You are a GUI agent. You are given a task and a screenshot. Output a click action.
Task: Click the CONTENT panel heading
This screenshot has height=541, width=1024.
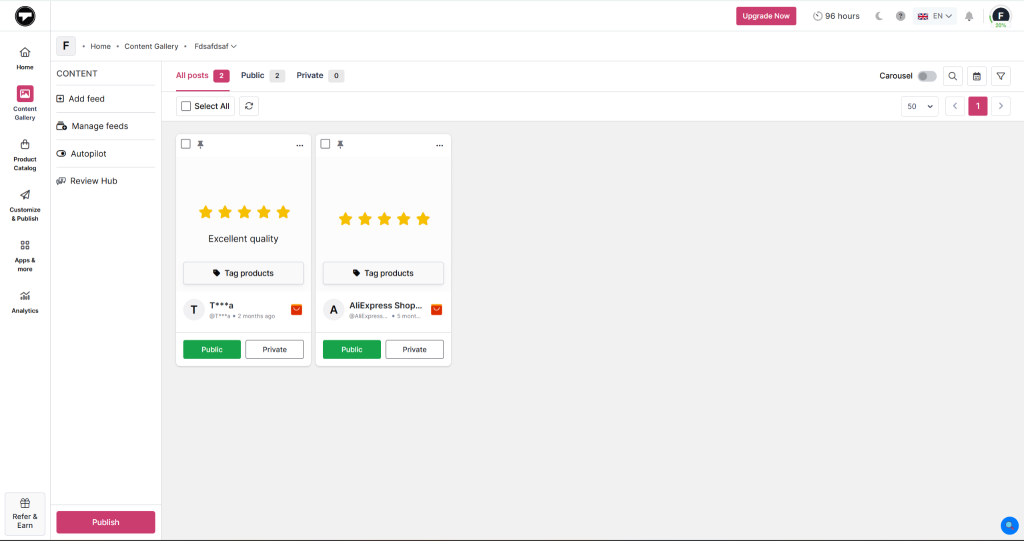[x=77, y=74]
